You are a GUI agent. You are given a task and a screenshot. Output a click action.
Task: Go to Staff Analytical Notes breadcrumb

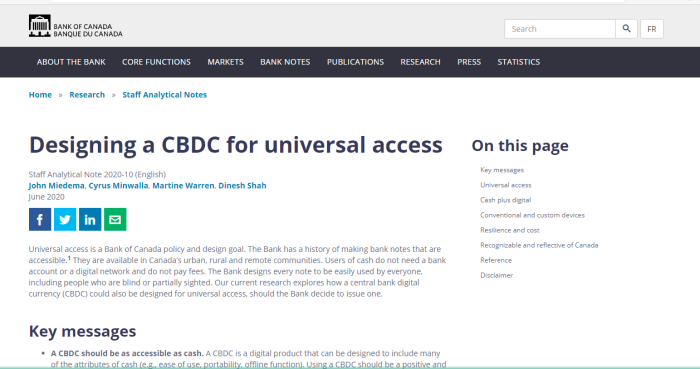tap(165, 95)
